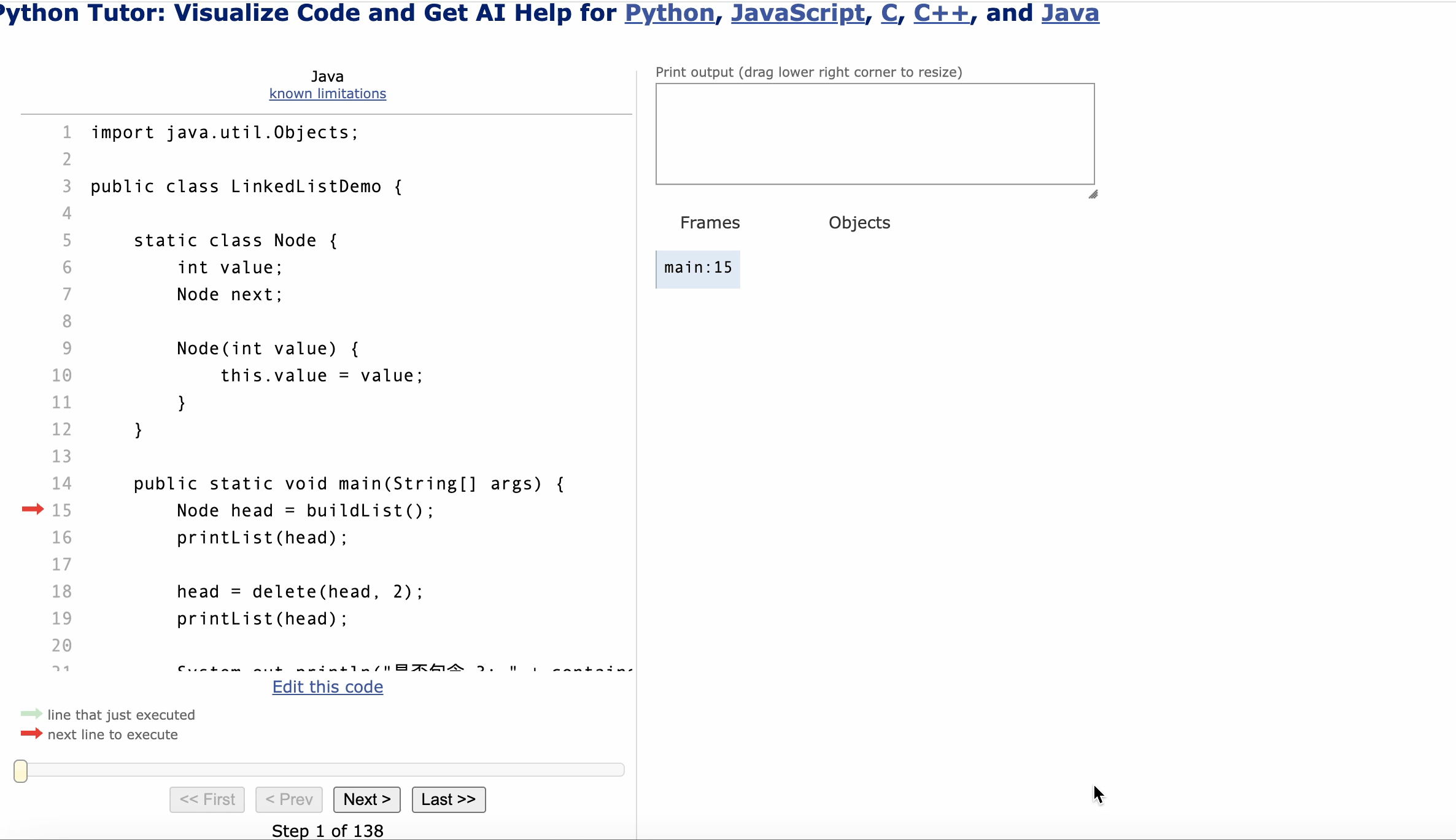Click line number 18 in the gutter
The width and height of the screenshot is (1456, 840).
(x=61, y=591)
